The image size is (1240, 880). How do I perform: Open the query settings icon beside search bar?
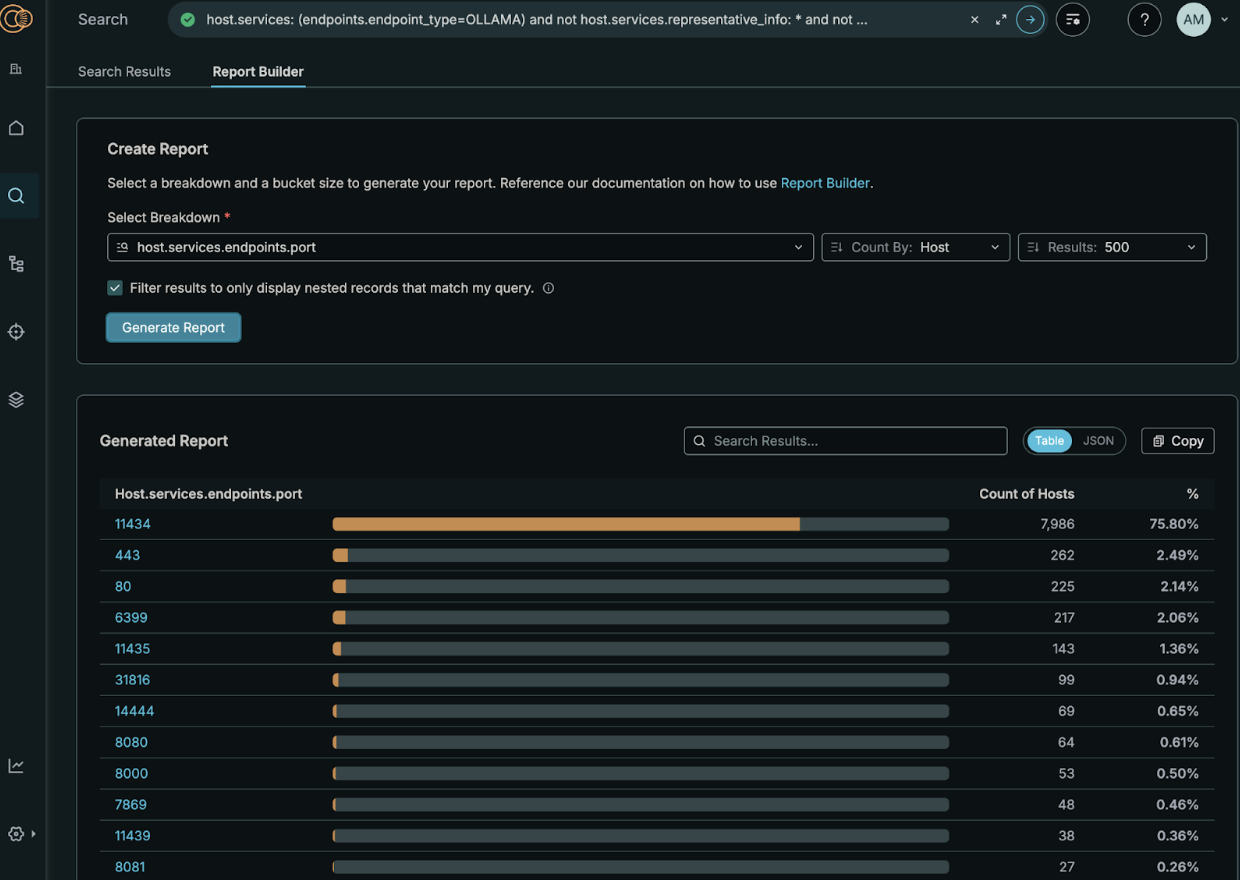click(1072, 19)
